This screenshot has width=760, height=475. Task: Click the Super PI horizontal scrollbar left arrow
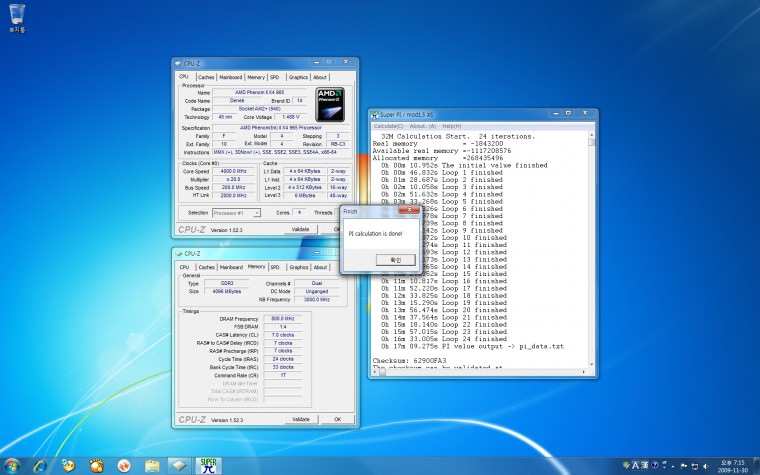(376, 372)
